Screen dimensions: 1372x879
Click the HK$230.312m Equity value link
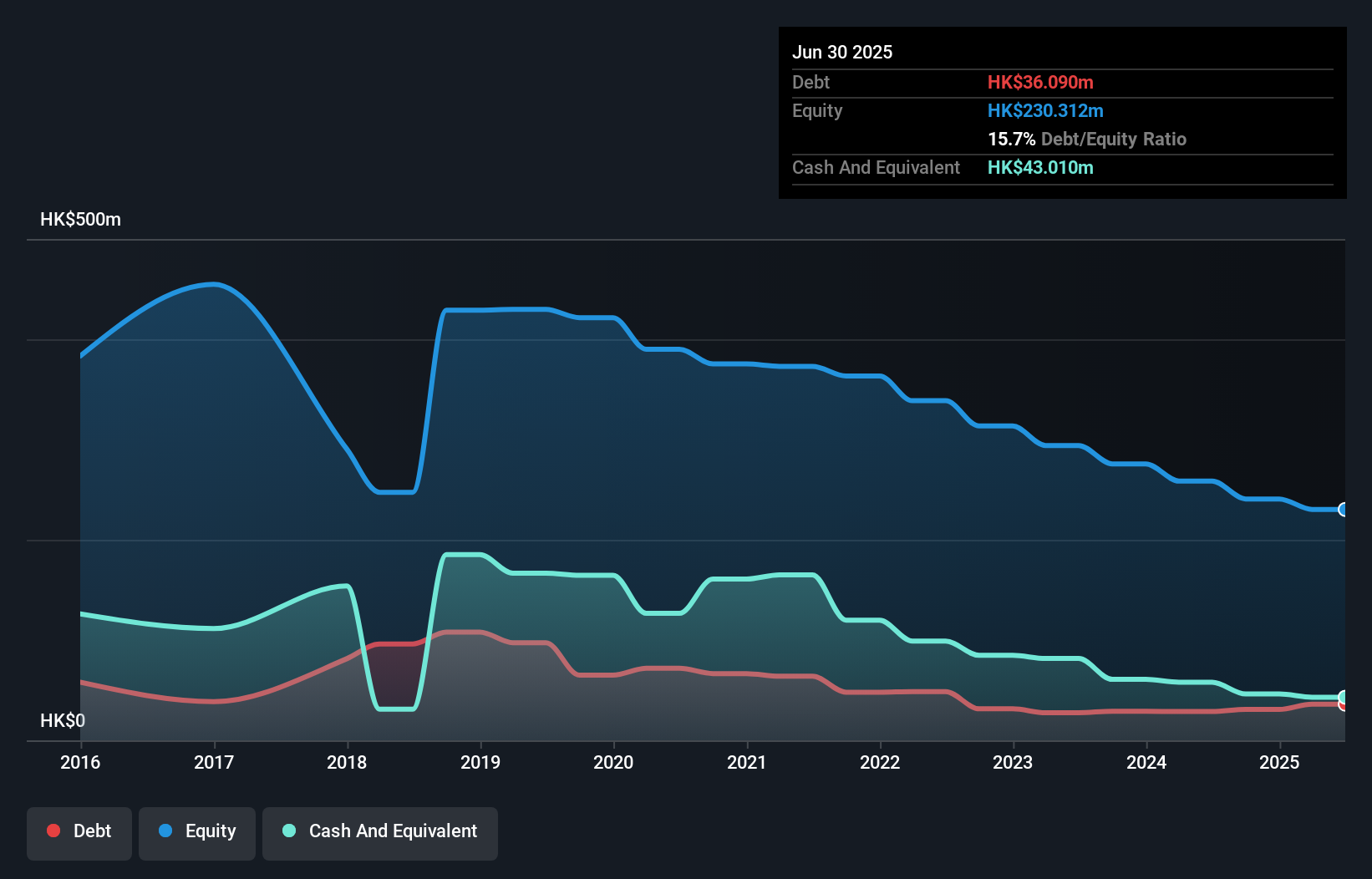click(1045, 110)
